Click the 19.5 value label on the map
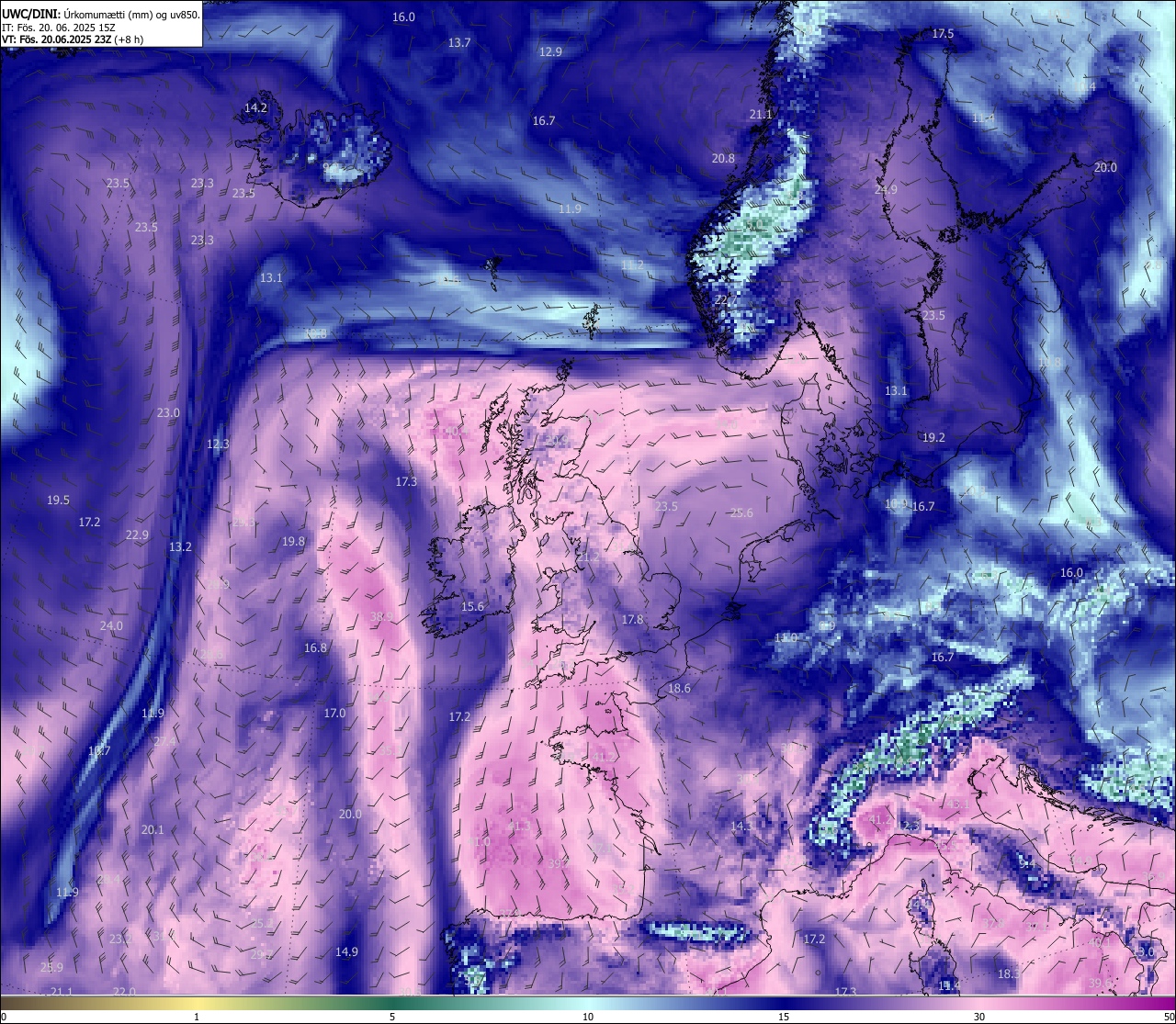Image resolution: width=1176 pixels, height=1024 pixels. point(58,501)
